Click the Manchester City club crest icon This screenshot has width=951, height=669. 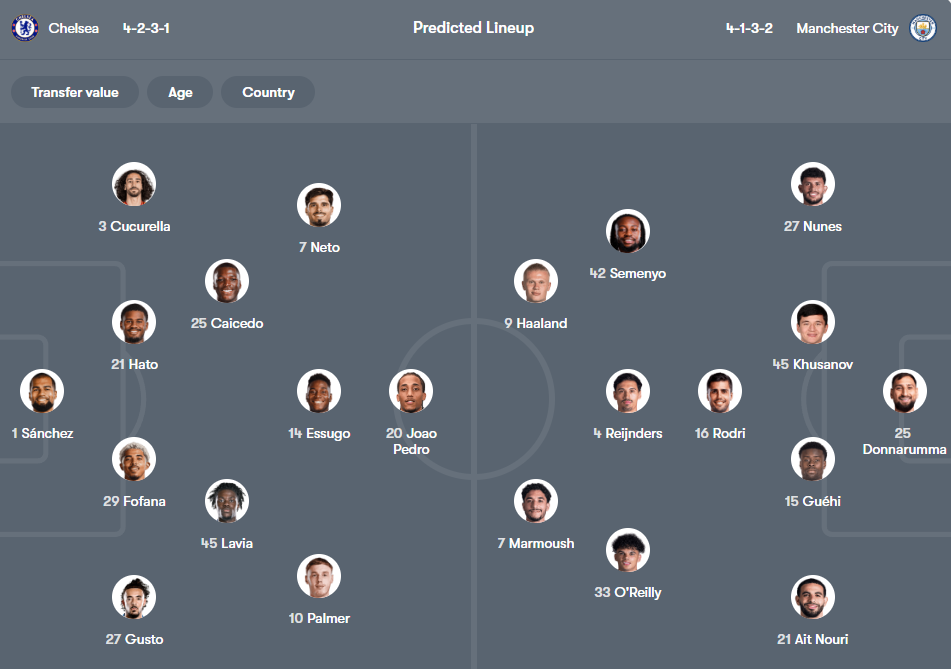(923, 28)
